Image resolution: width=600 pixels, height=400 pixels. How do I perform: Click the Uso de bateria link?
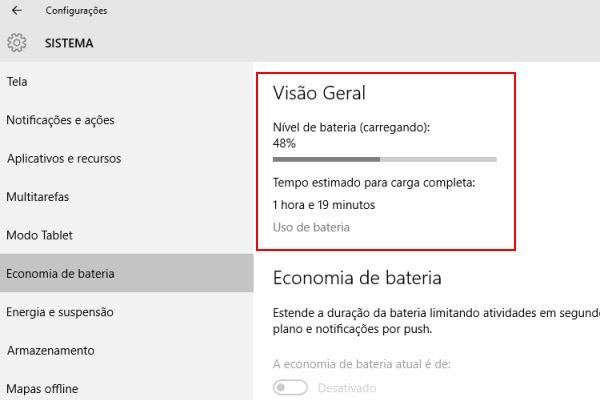coord(311,227)
